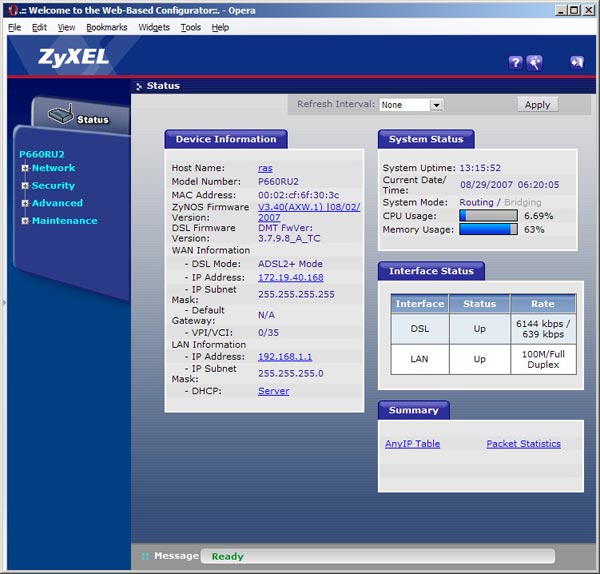Screen dimensions: 600x574
Task: Click the Memory Usage progress bar
Action: coord(488,230)
